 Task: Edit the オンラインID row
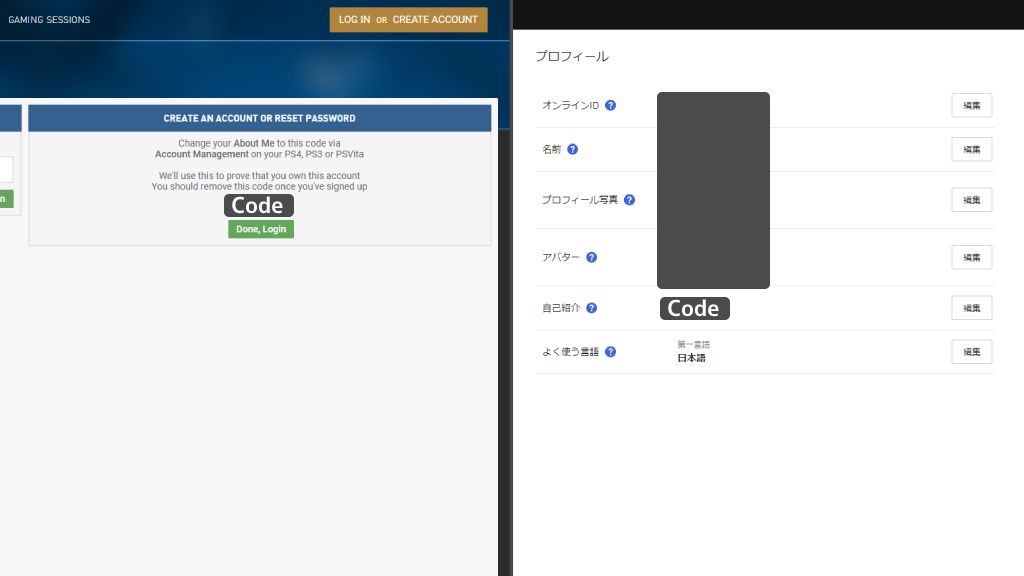click(972, 105)
